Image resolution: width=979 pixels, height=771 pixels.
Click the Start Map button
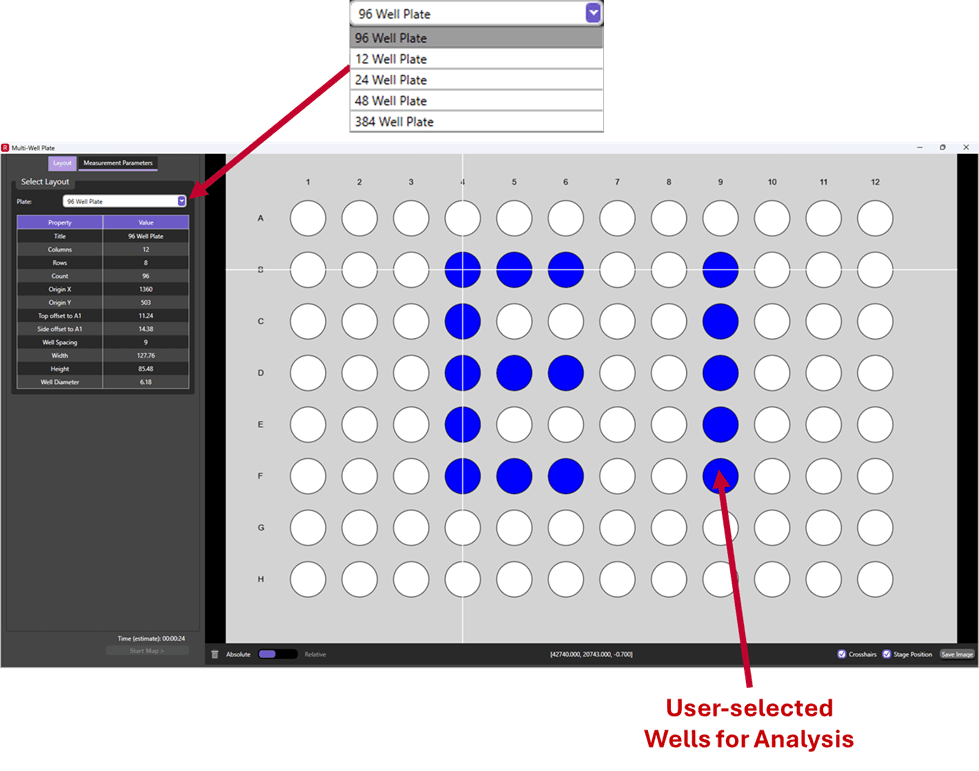pyautogui.click(x=147, y=651)
